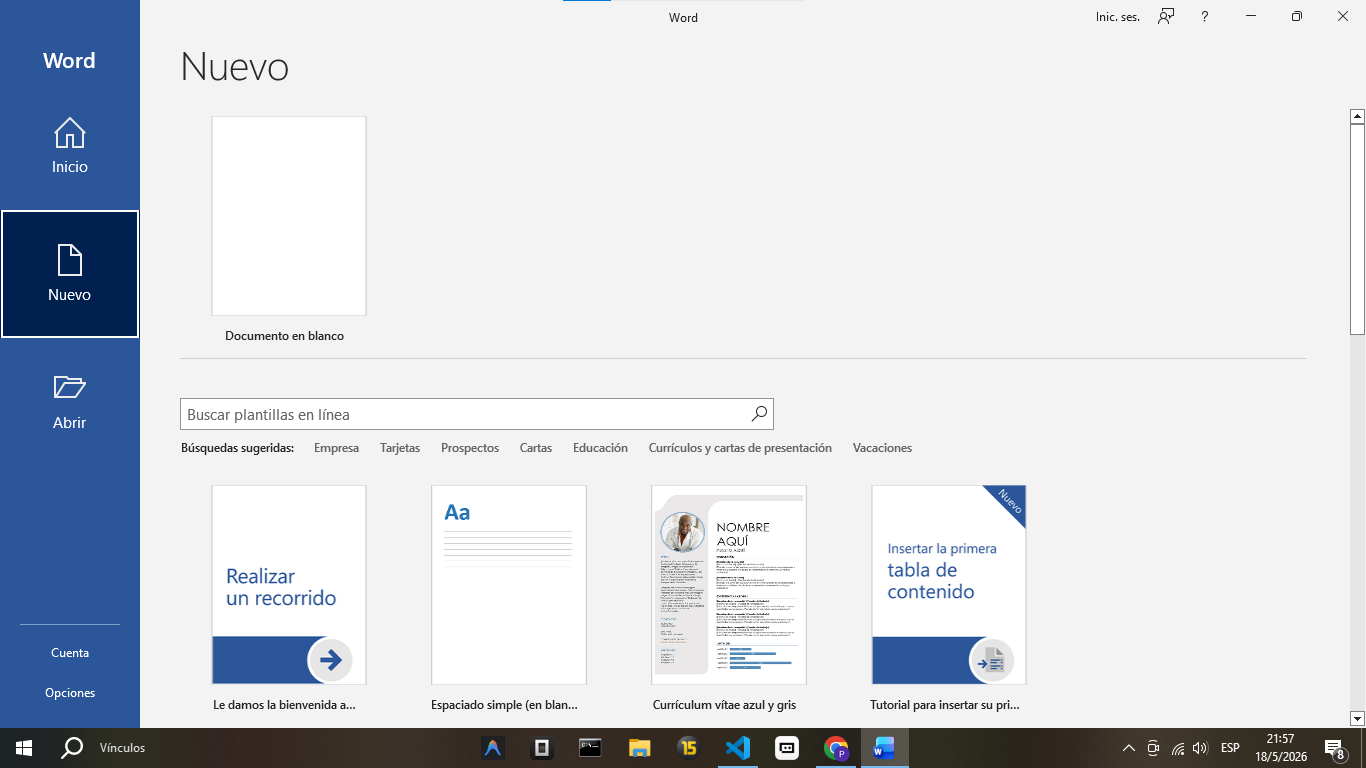This screenshot has height=768, width=1366.
Task: Open File Explorer from the taskbar
Action: click(x=639, y=748)
